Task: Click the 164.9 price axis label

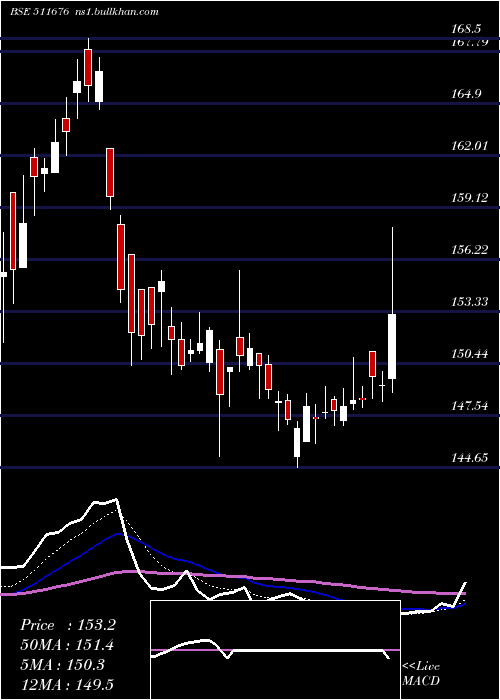Action: pos(467,94)
